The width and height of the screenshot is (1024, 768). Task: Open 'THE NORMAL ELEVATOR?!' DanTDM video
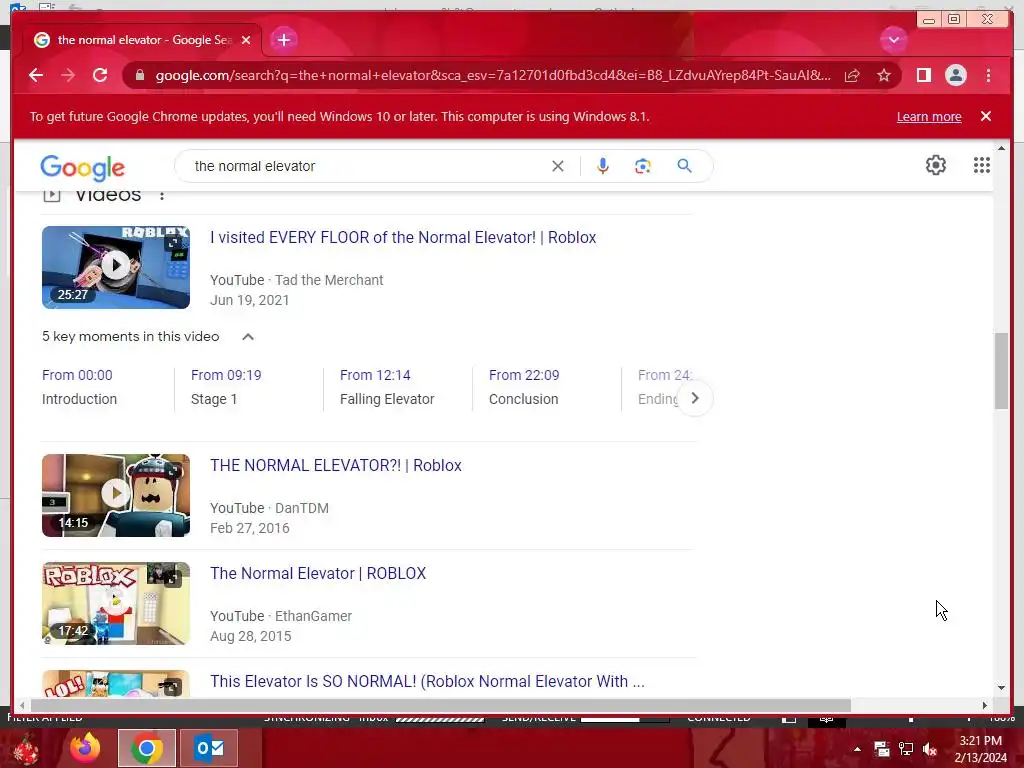pos(336,465)
